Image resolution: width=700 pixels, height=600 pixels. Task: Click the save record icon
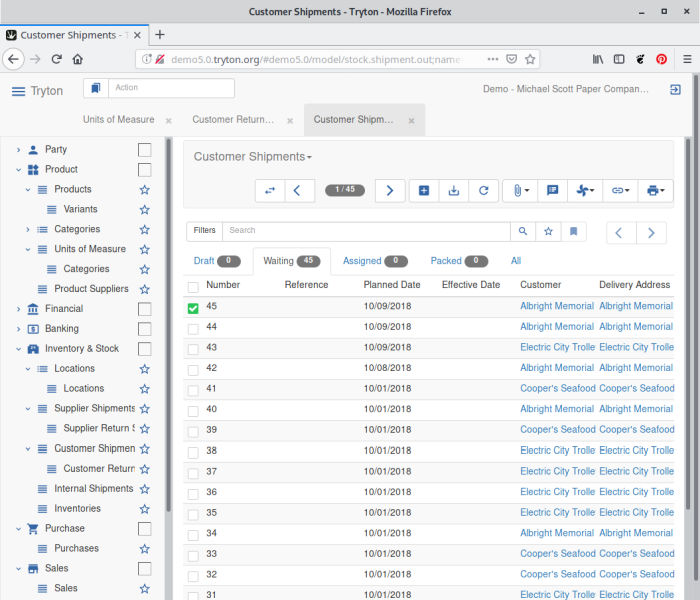(454, 191)
